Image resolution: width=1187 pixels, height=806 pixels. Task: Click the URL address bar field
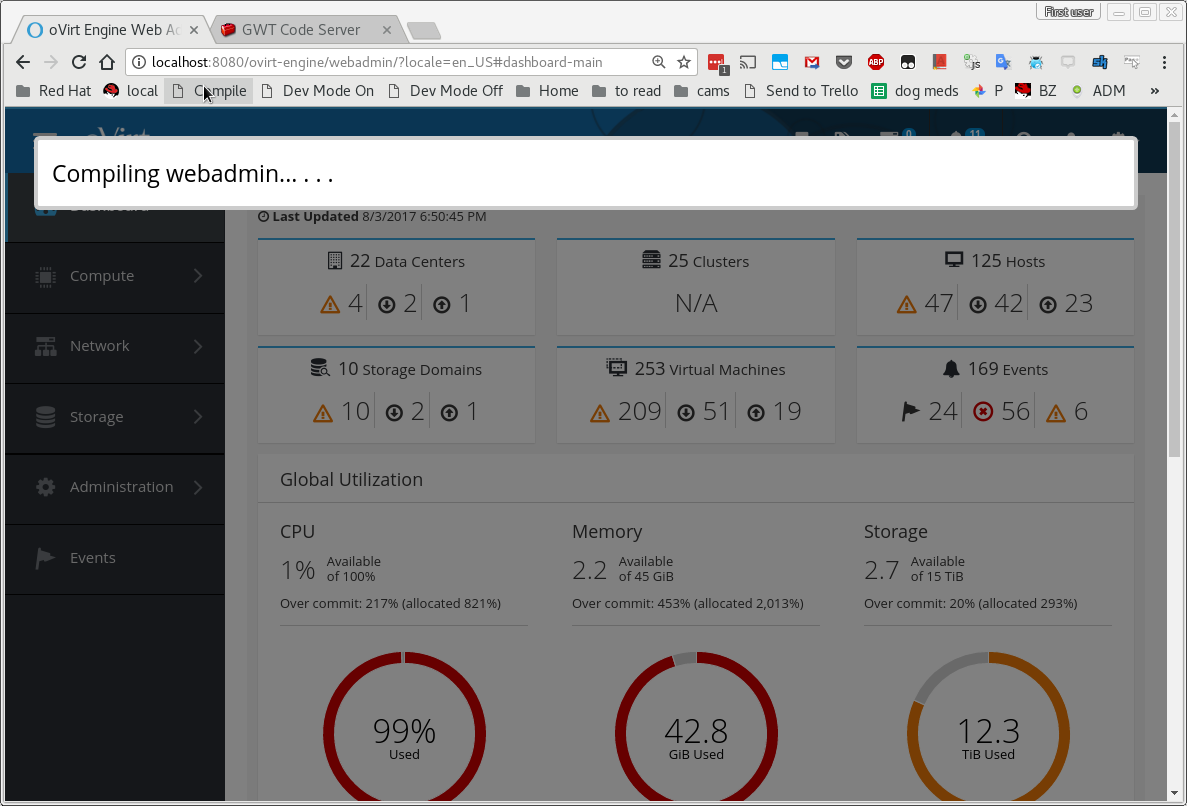(390, 62)
